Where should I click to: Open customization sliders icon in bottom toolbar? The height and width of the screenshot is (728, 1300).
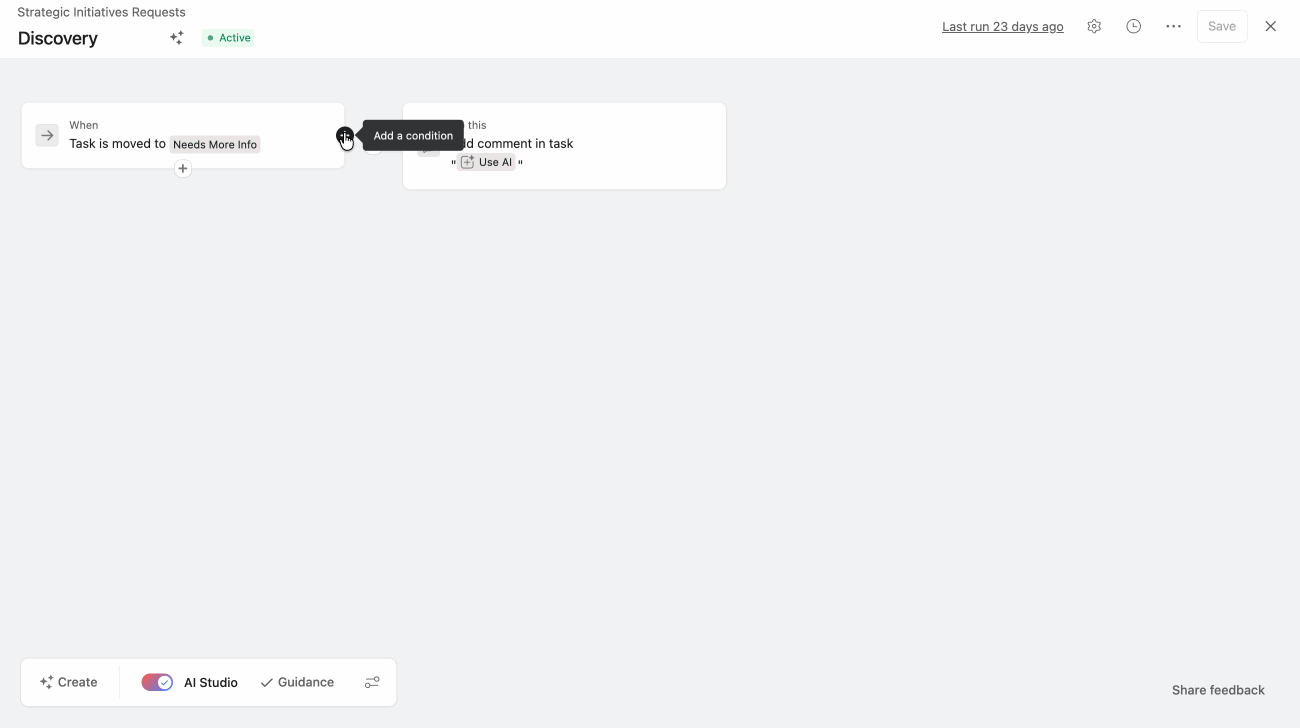tap(372, 682)
